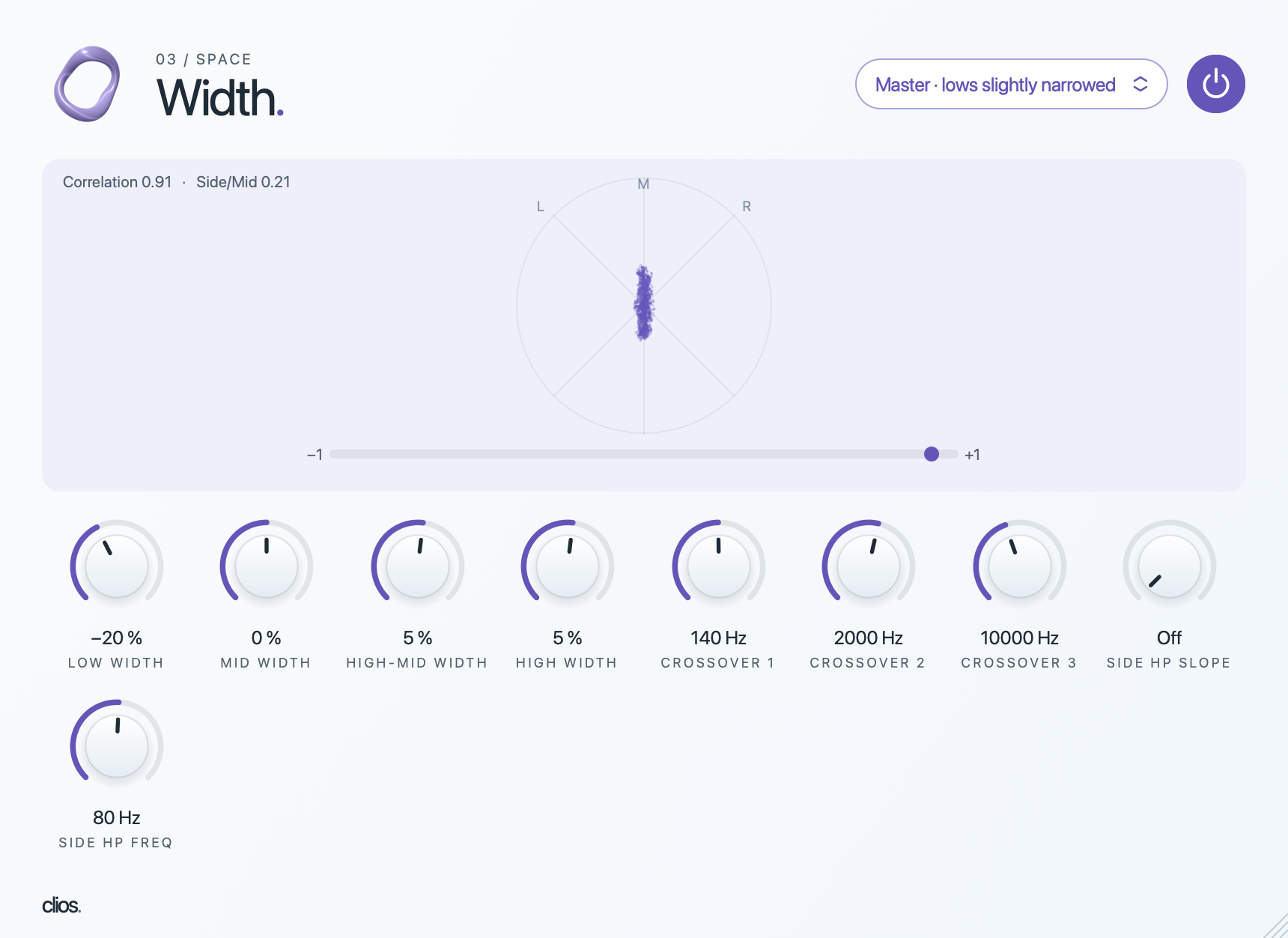Toggle the plugin power bypass button
The image size is (1288, 938).
coord(1215,84)
